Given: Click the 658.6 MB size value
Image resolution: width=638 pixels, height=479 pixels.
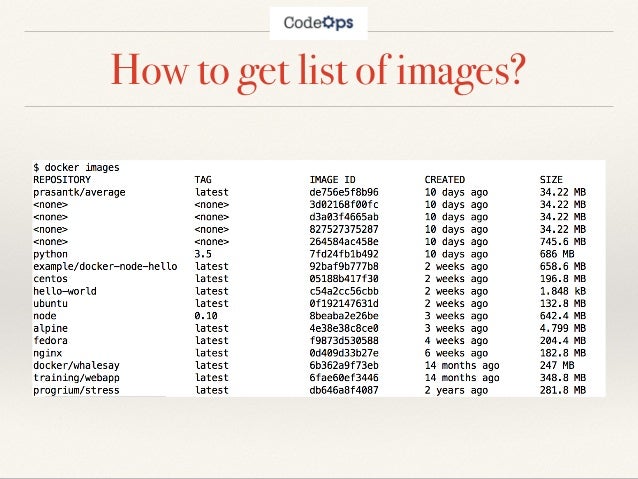Looking at the screenshot, I should coord(563,266).
